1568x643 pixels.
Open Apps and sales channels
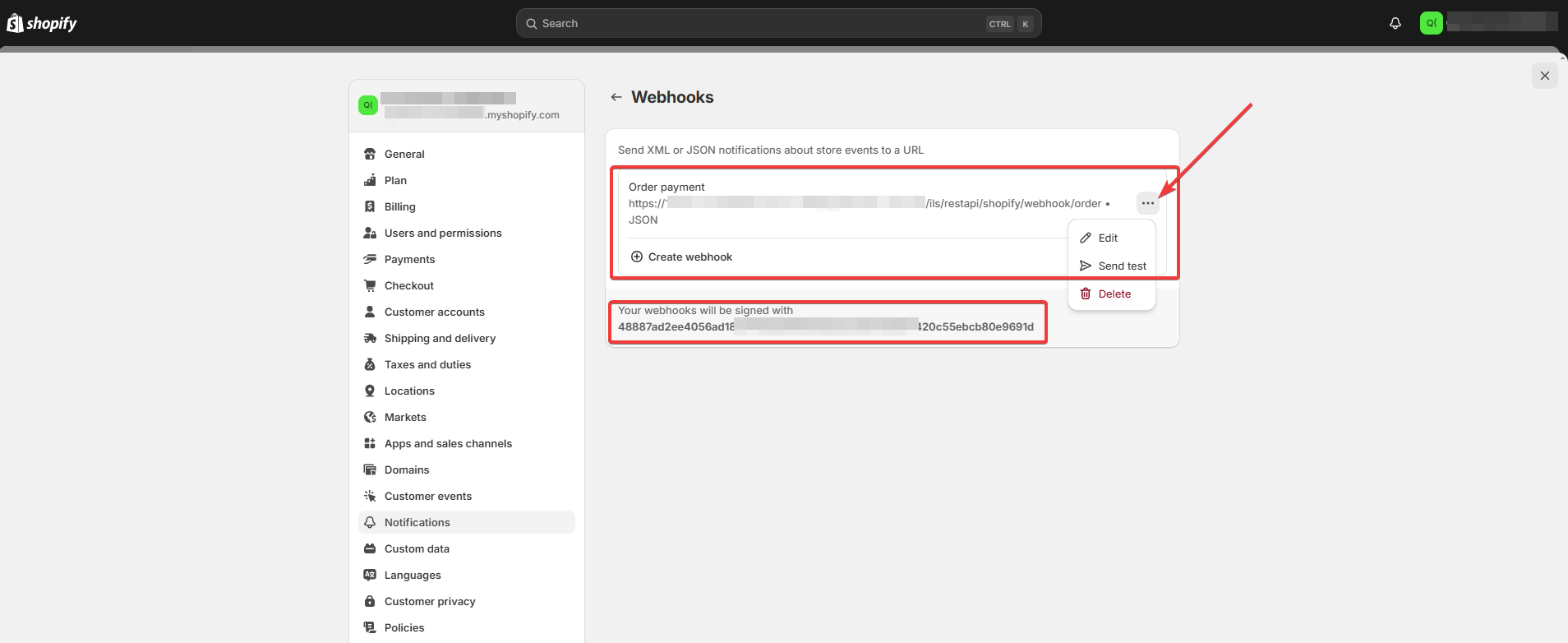(x=447, y=443)
